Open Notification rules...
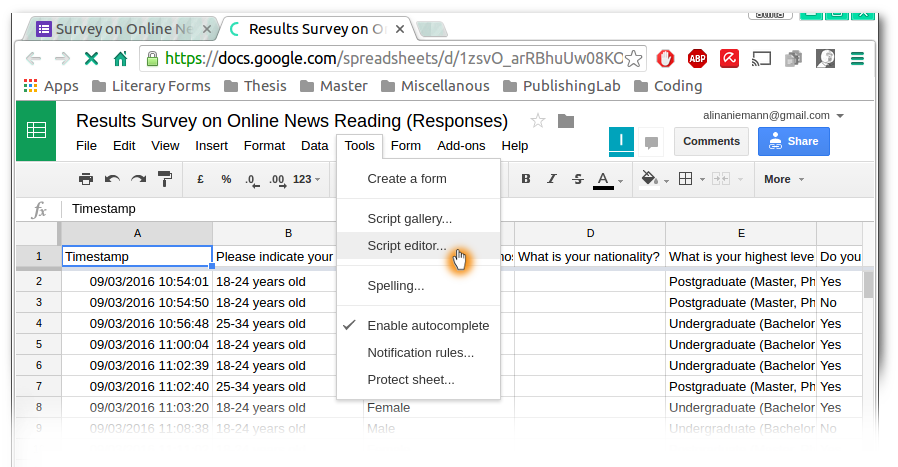This screenshot has height=467, width=898. tap(418, 352)
